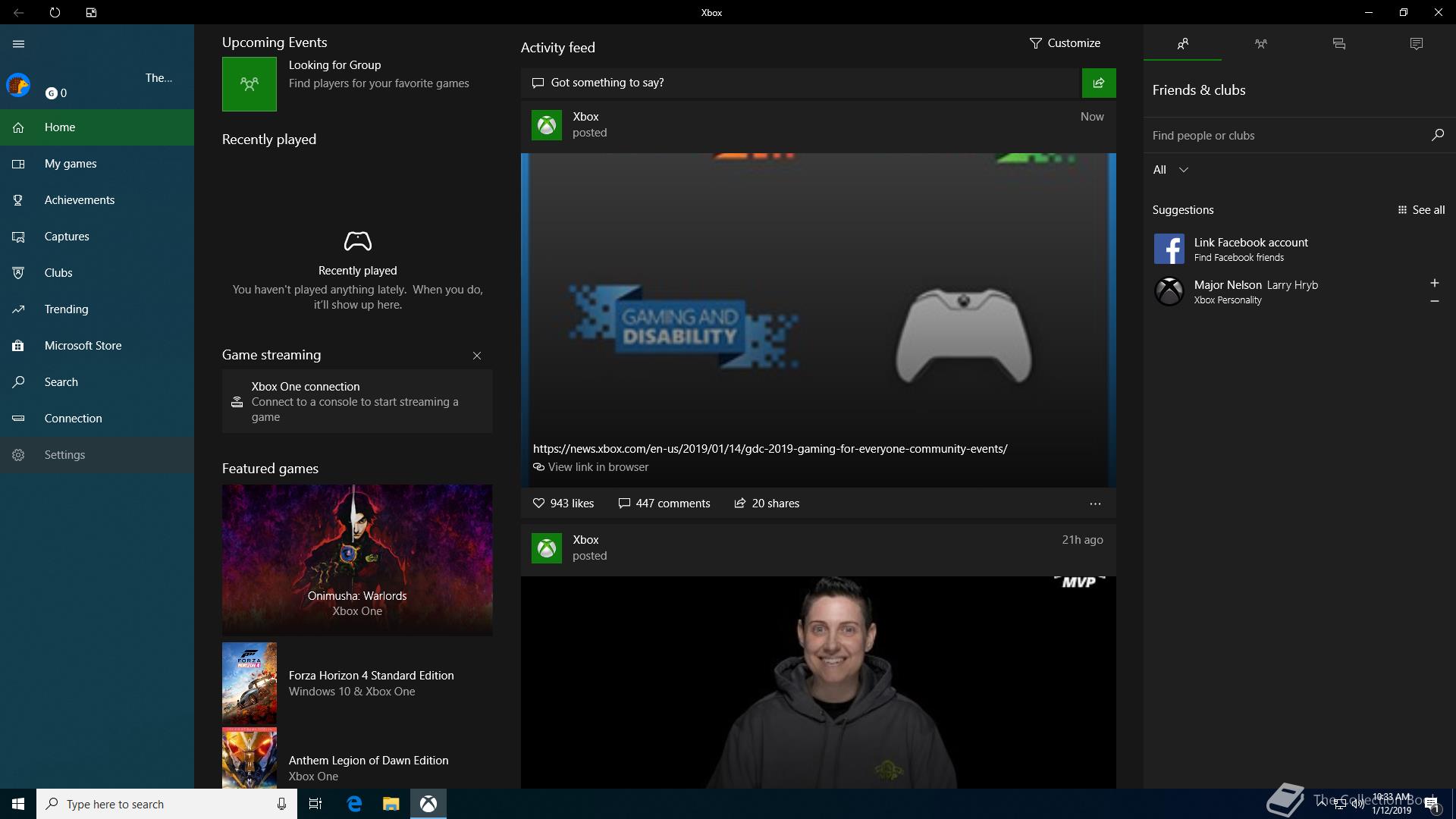Open the title bar compact view icon

coord(91,12)
